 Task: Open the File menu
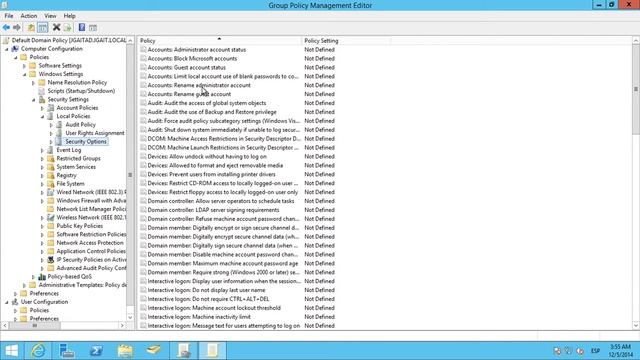click(9, 16)
